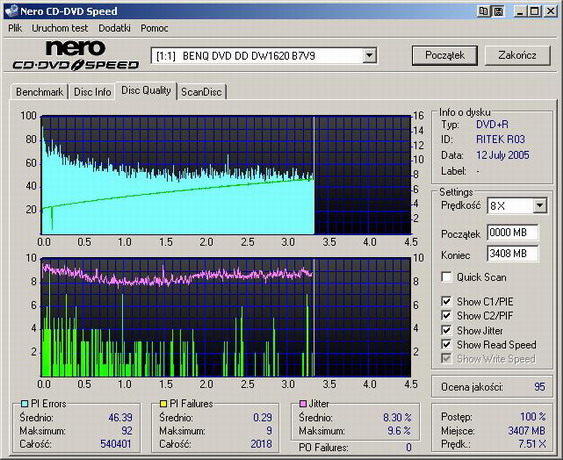Screen dimensions: 563x460
Task: Click the Nero CD-DVD Speed title bar icon
Action: [x=11, y=11]
